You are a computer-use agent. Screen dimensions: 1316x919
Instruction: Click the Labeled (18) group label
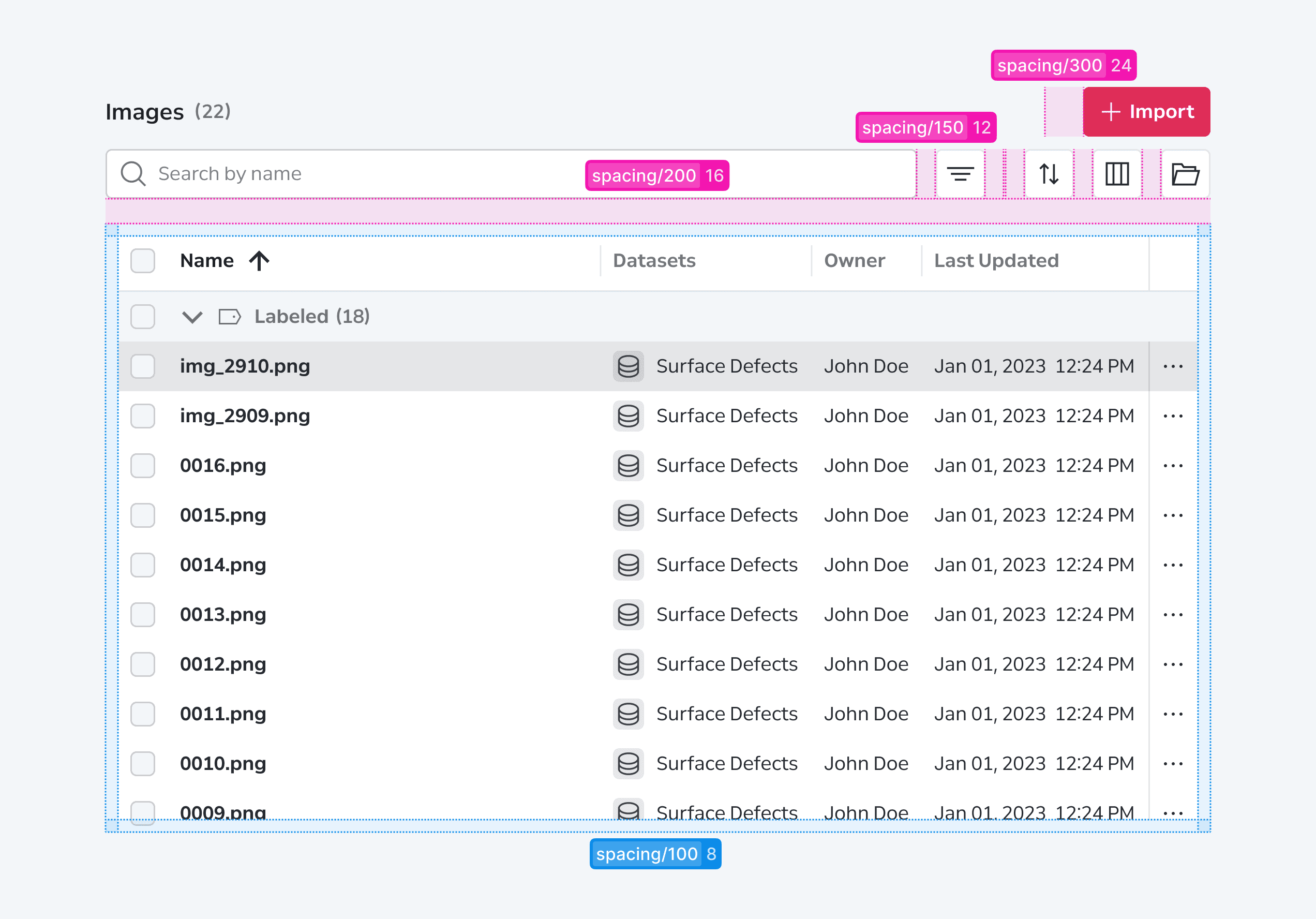click(312, 317)
